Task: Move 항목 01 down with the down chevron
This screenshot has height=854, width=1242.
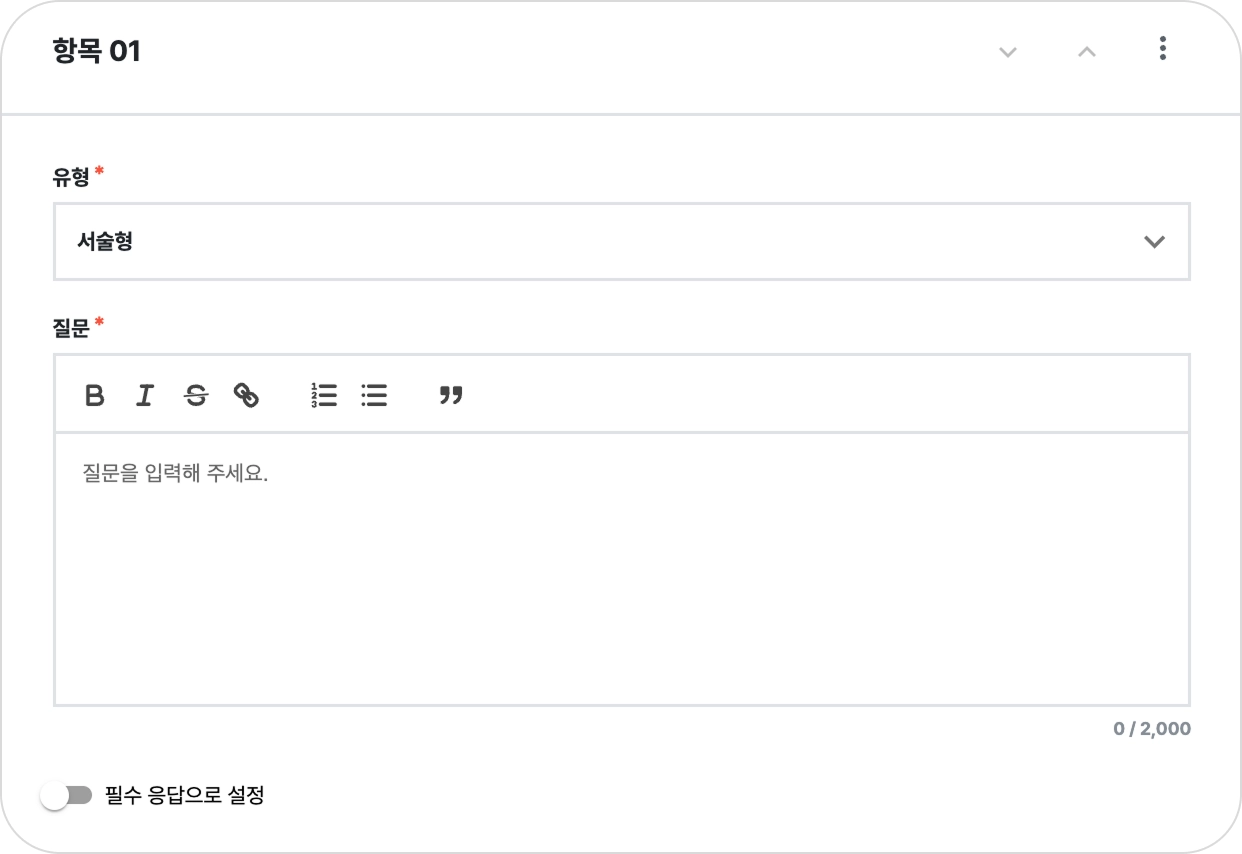Action: [x=1008, y=52]
